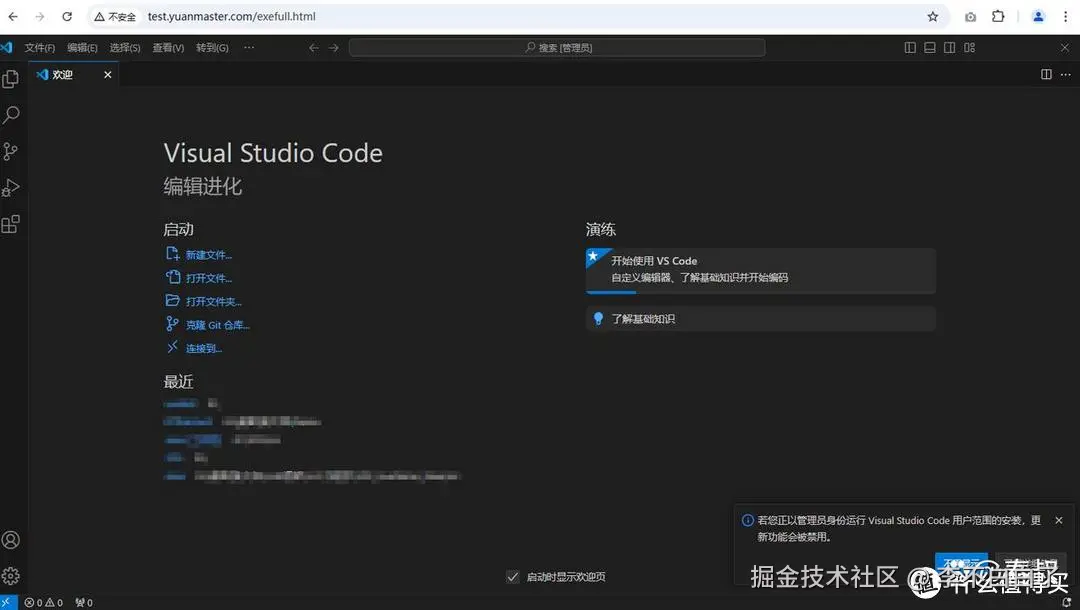Viewport: 1080px width, 610px height.
Task: Click the address bar URL
Action: point(231,17)
